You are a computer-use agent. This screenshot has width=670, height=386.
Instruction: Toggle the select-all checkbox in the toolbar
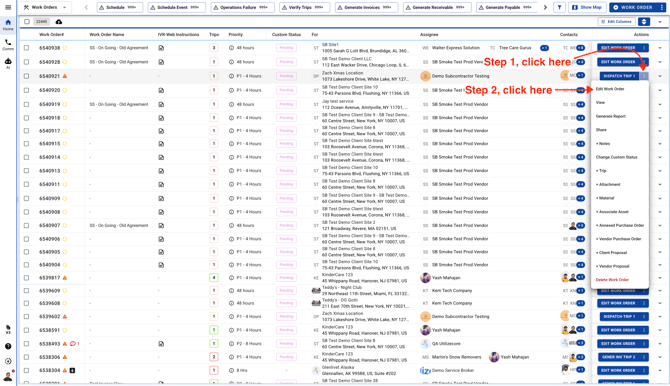27,21
